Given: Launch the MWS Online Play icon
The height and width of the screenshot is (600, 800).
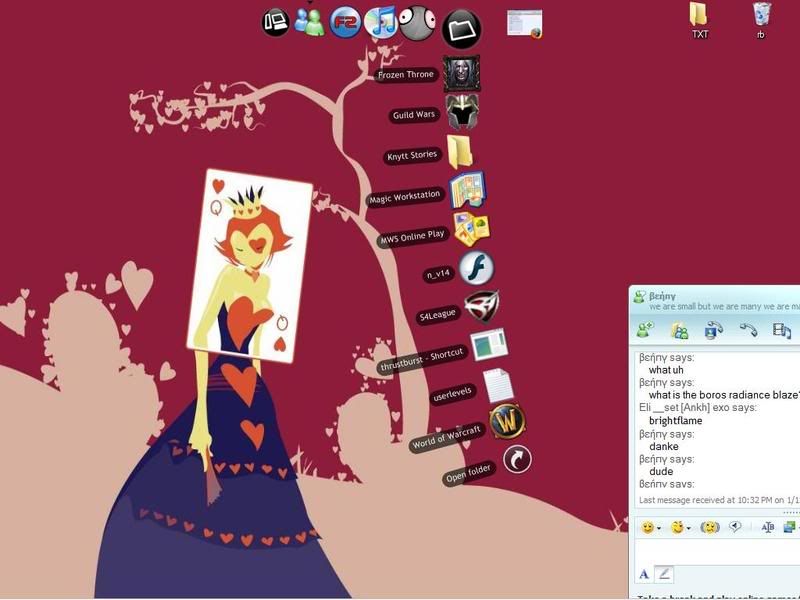Looking at the screenshot, I should pos(472,229).
